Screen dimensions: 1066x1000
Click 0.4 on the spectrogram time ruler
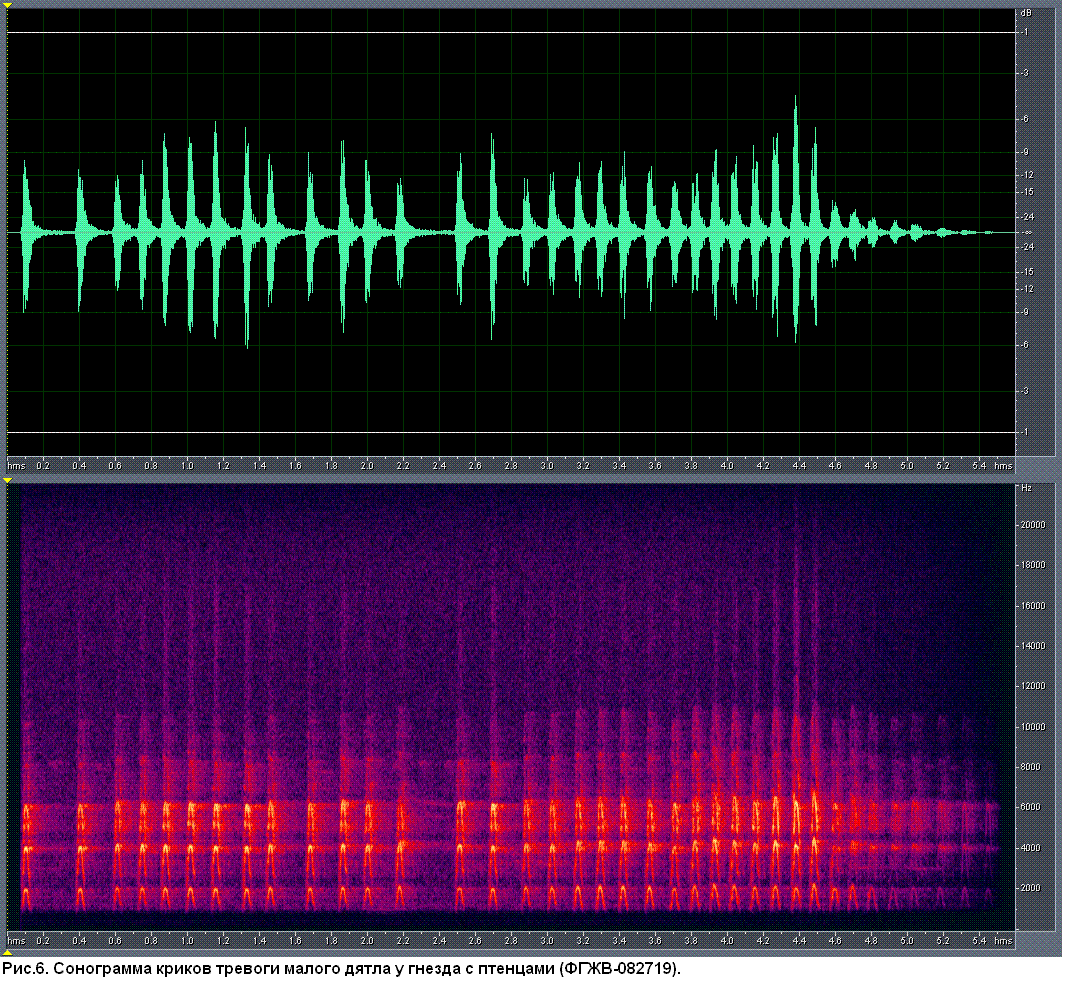[x=79, y=941]
